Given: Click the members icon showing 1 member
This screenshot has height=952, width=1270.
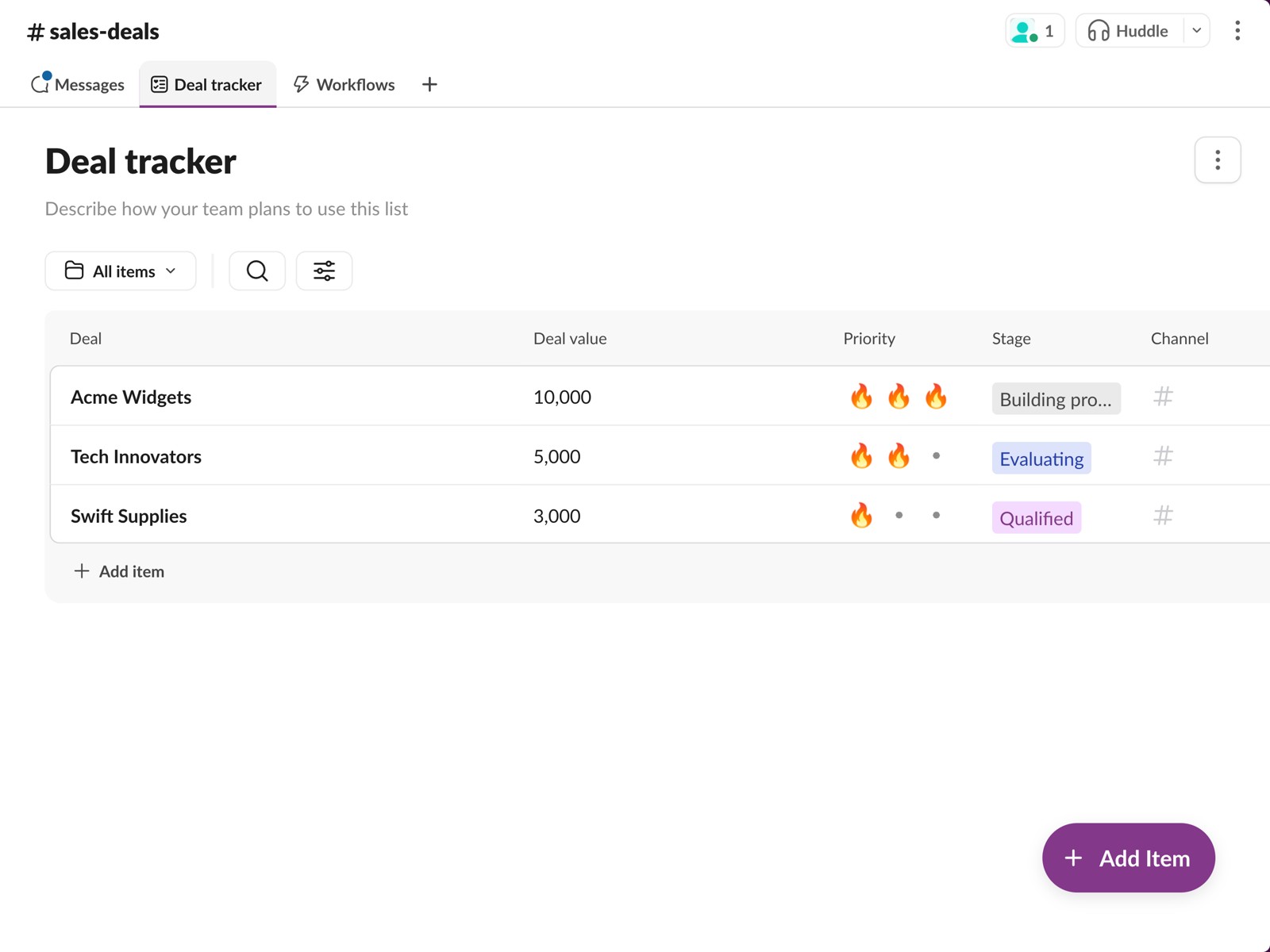Looking at the screenshot, I should (x=1034, y=31).
